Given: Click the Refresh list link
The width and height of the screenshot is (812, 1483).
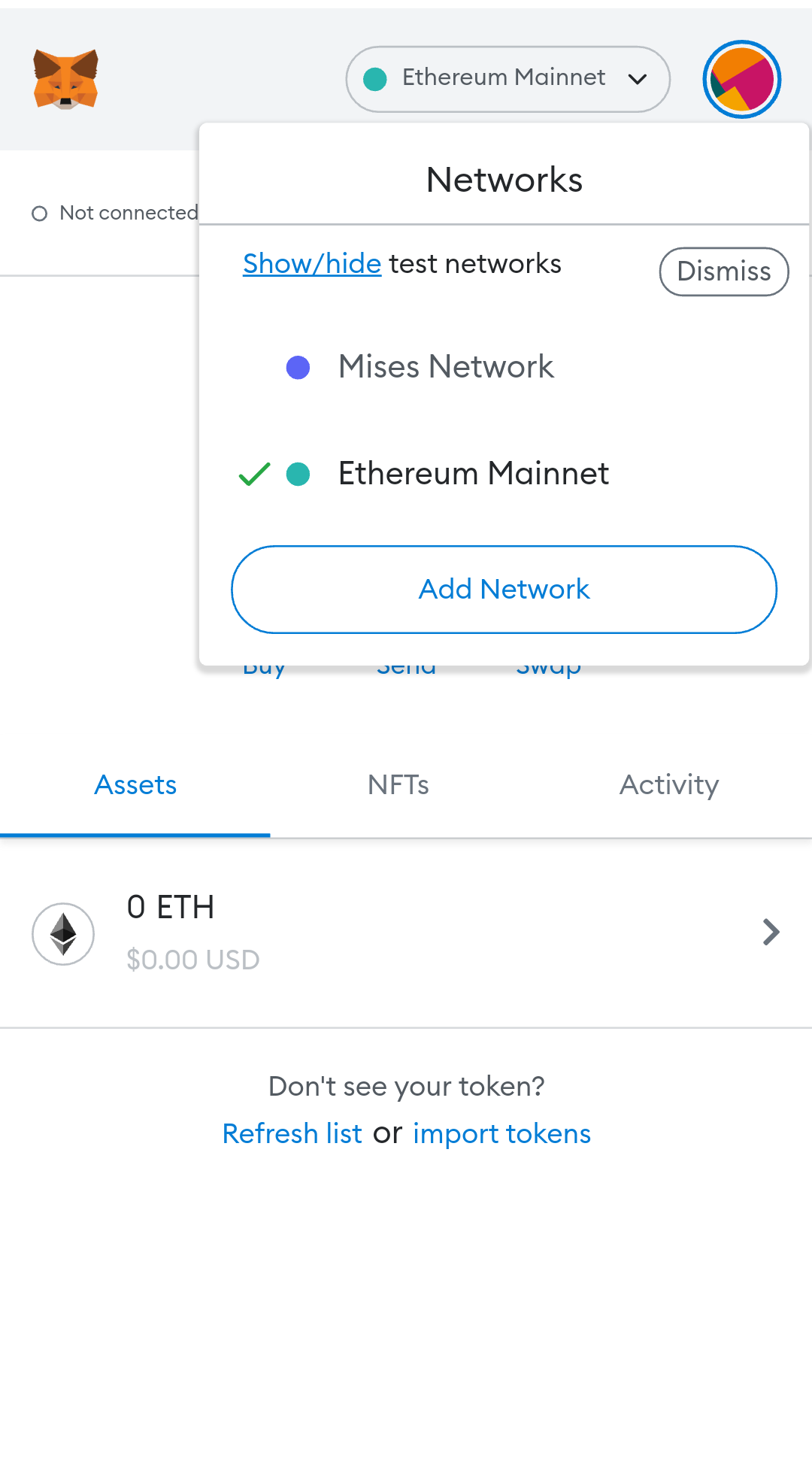Looking at the screenshot, I should coord(292,1134).
